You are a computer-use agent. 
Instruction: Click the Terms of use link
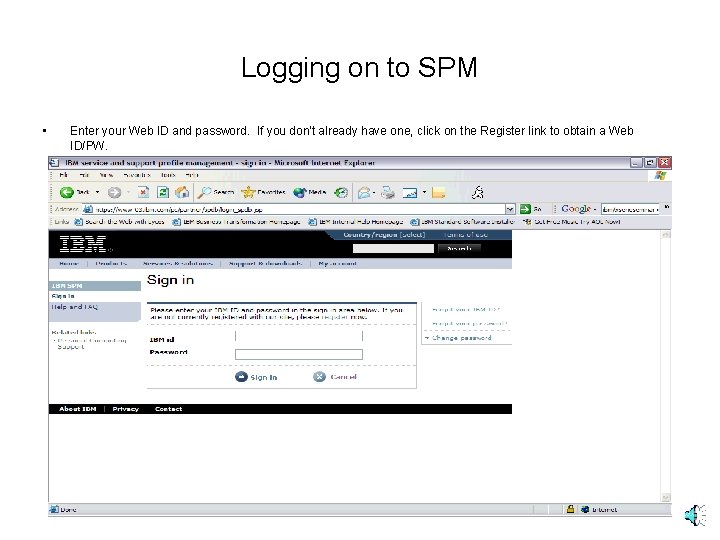click(x=465, y=235)
